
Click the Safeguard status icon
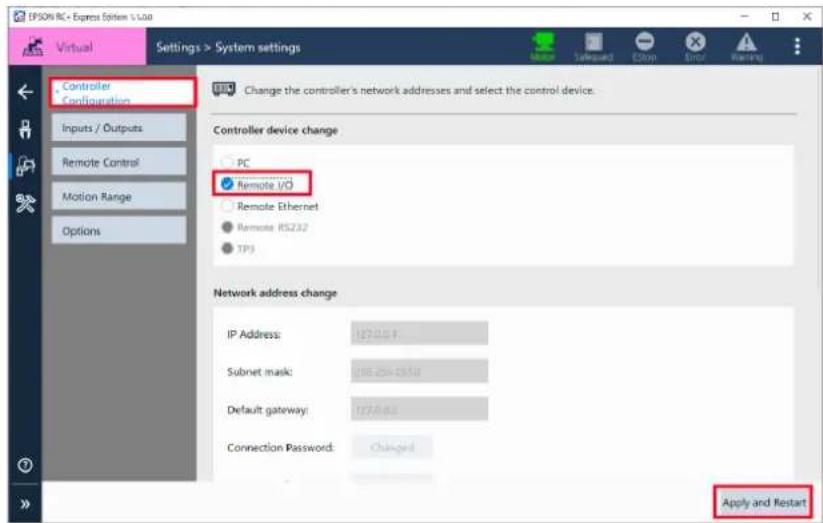[594, 47]
